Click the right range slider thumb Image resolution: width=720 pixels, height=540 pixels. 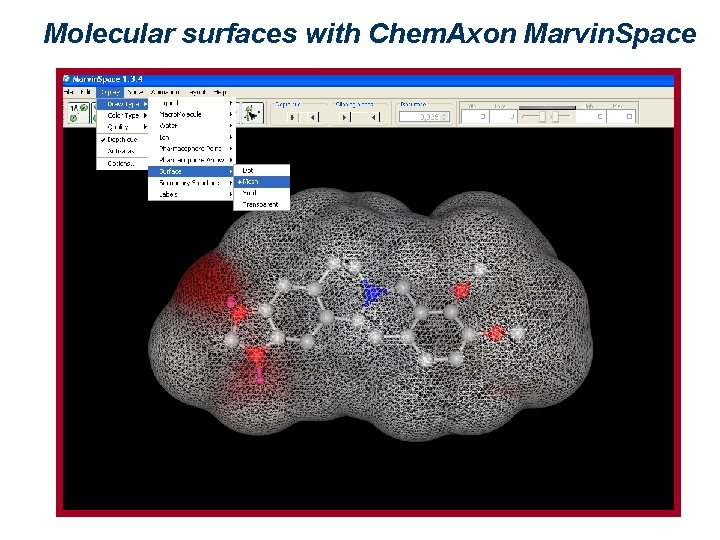click(556, 117)
